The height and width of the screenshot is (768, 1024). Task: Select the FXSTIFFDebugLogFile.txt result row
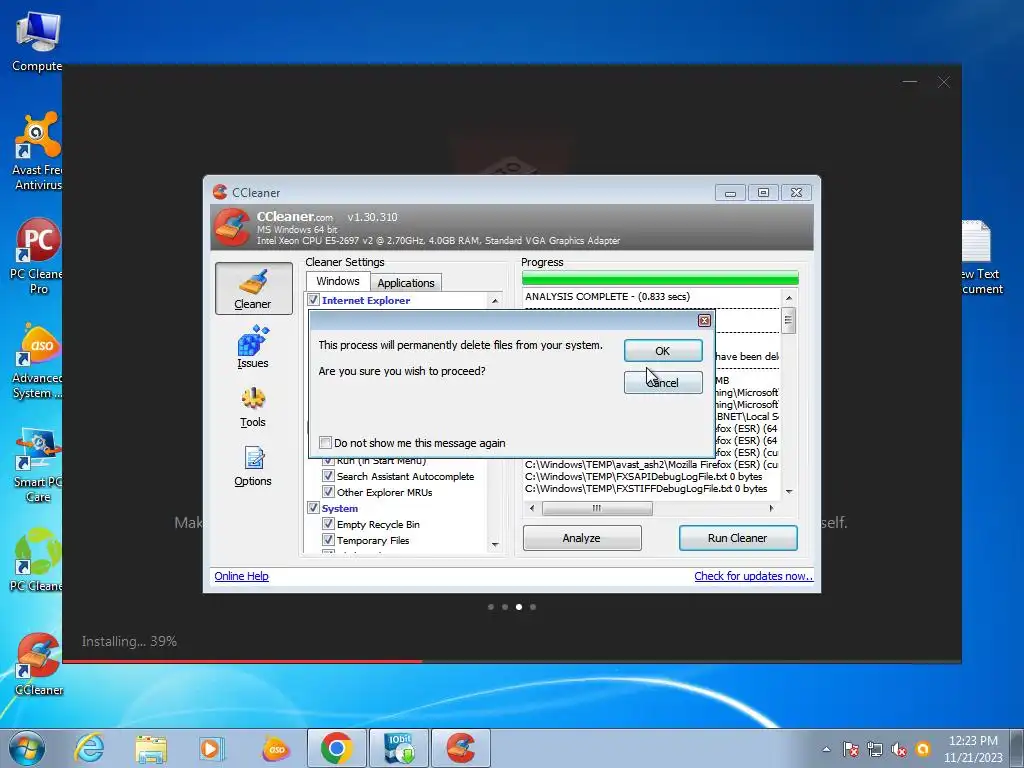tap(646, 488)
